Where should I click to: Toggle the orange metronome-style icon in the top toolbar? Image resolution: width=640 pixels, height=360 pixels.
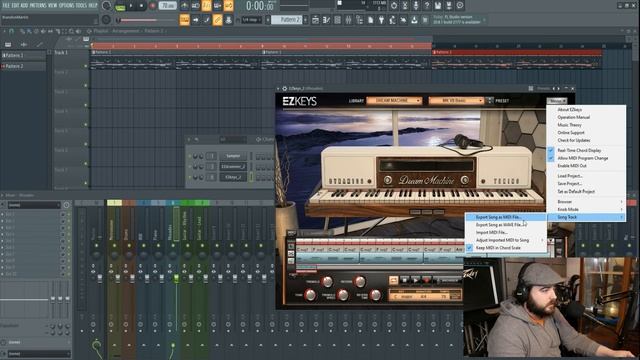click(207, 6)
